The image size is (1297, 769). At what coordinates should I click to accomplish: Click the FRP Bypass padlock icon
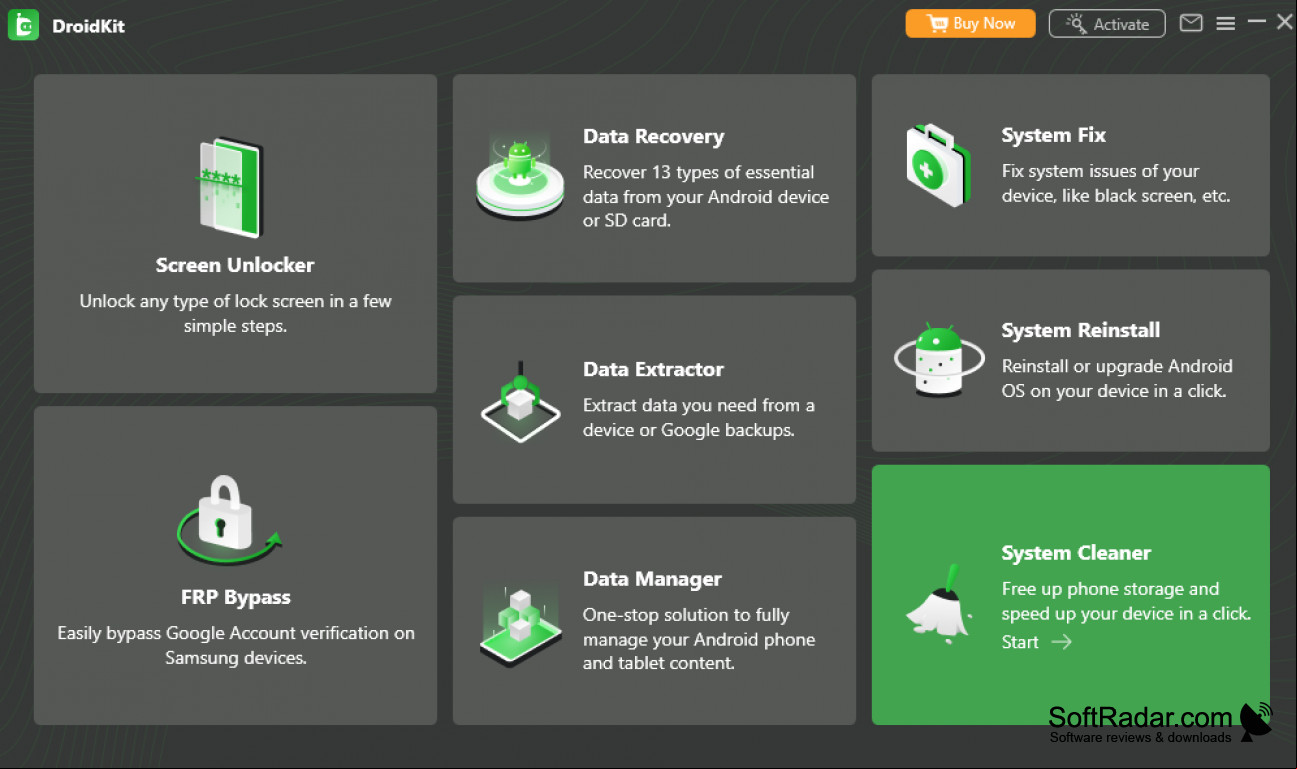tap(228, 520)
